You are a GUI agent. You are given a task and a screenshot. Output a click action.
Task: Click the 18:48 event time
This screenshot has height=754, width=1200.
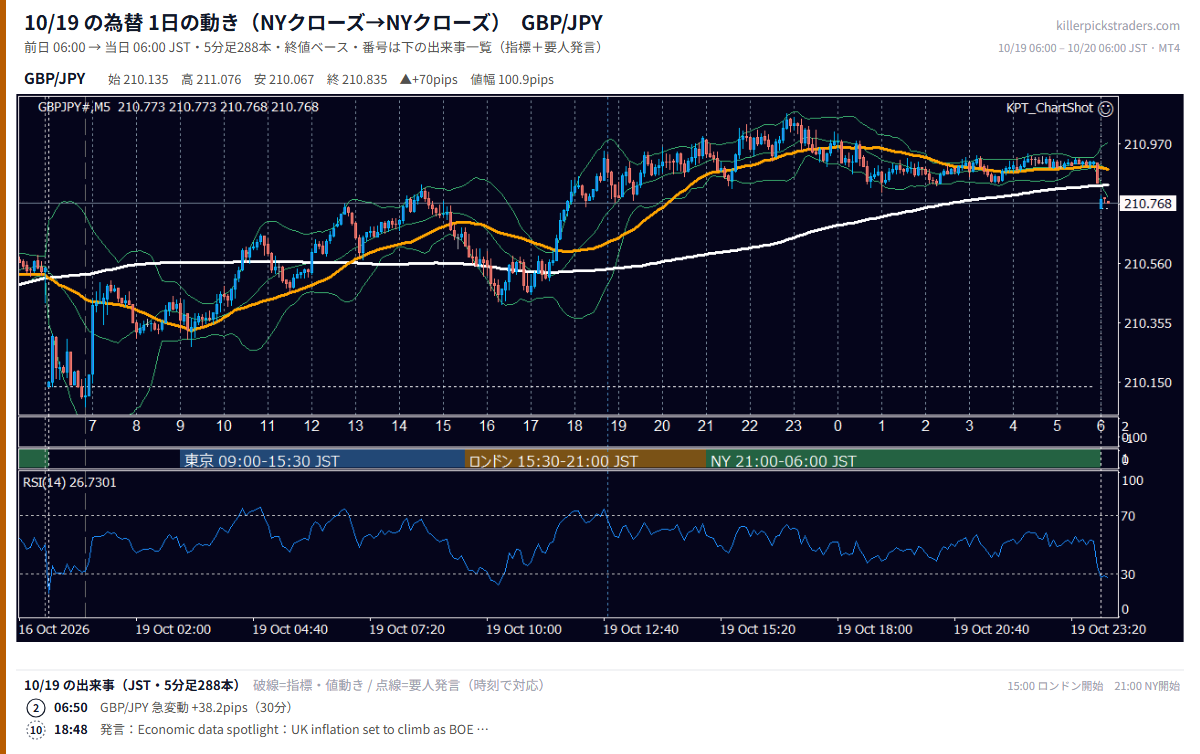coord(70,730)
